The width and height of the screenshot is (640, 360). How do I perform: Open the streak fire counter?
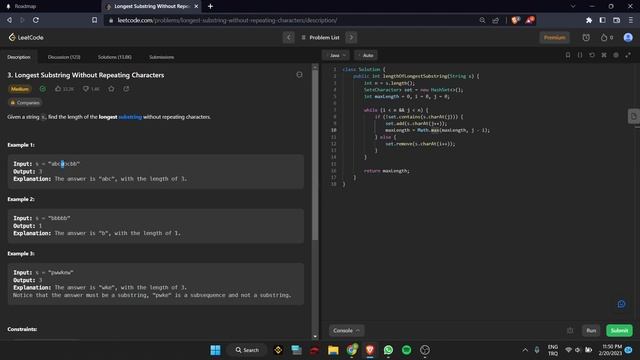coord(607,37)
